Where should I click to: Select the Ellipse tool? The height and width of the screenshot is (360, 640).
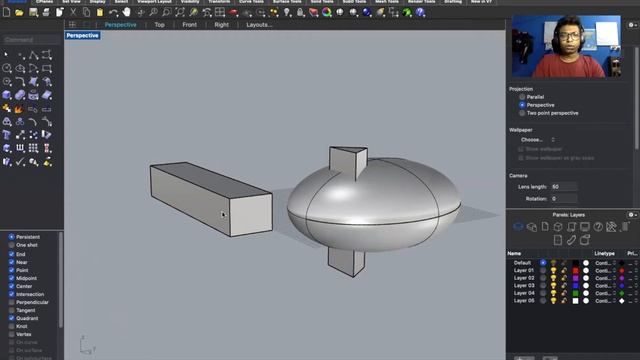(20, 68)
